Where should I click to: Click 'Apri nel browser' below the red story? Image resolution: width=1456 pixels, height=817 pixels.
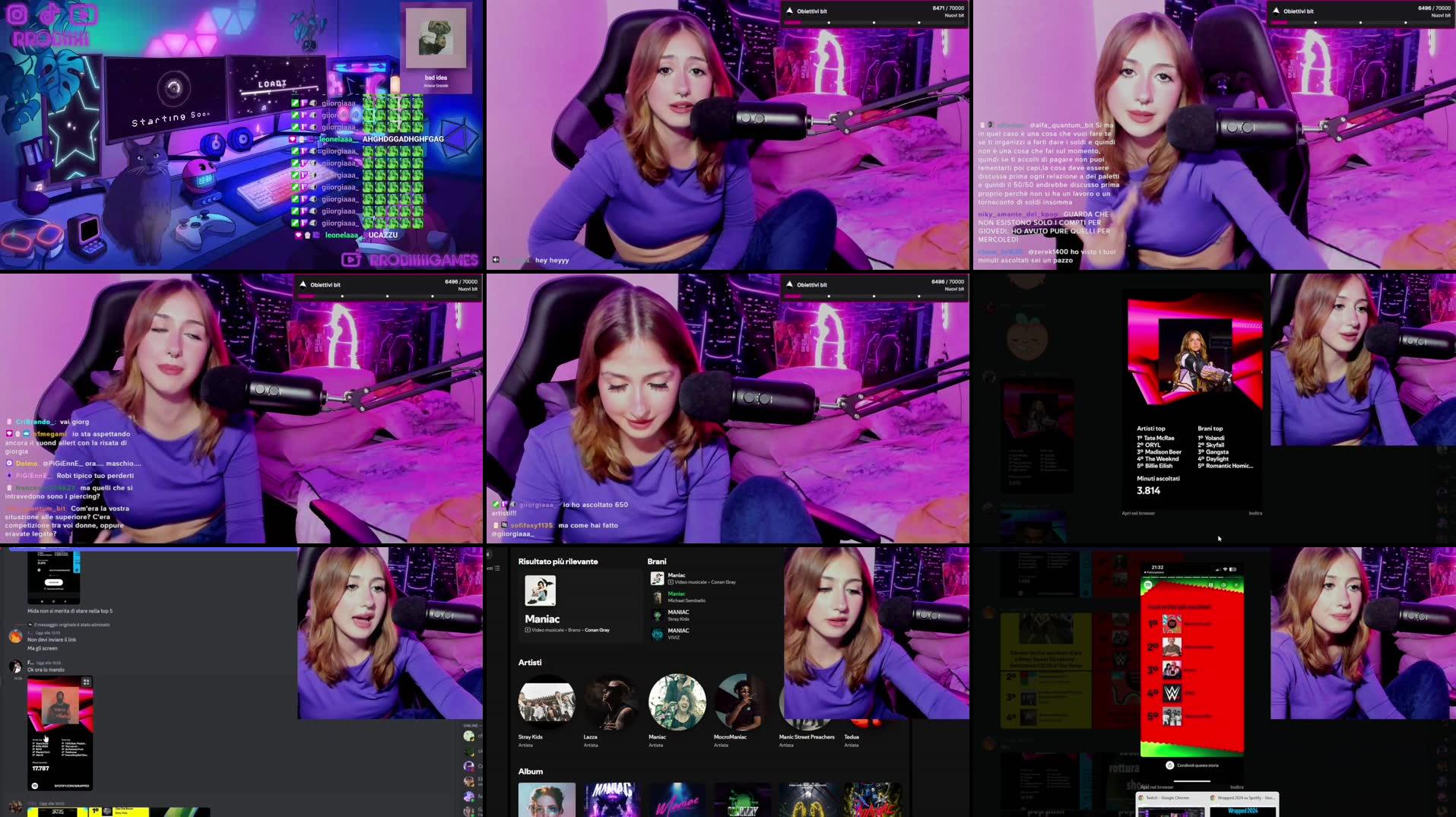1158,787
